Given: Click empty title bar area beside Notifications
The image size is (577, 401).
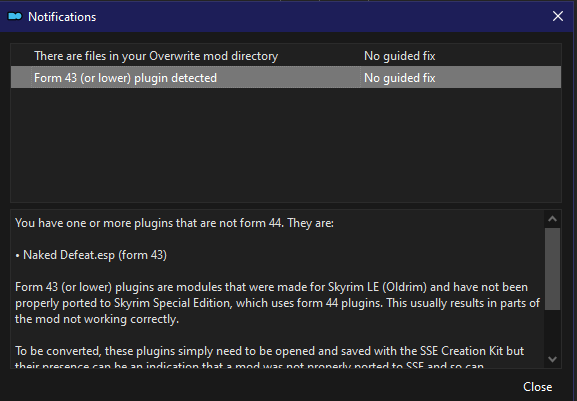Looking at the screenshot, I should [x=320, y=17].
